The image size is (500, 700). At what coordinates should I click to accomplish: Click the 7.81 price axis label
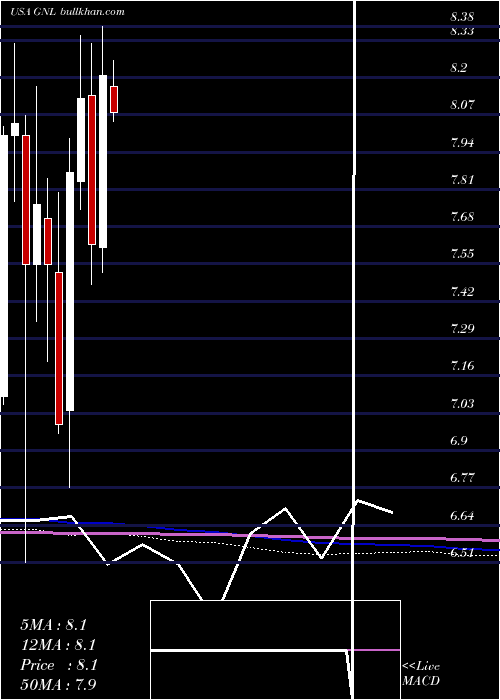pyautogui.click(x=462, y=180)
